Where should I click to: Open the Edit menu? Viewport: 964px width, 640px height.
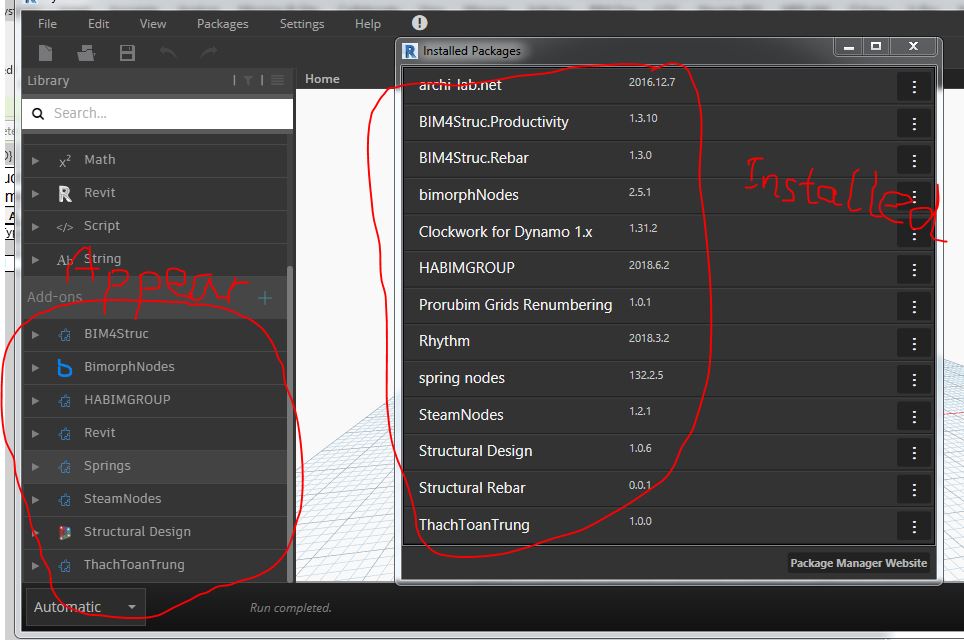(98, 23)
